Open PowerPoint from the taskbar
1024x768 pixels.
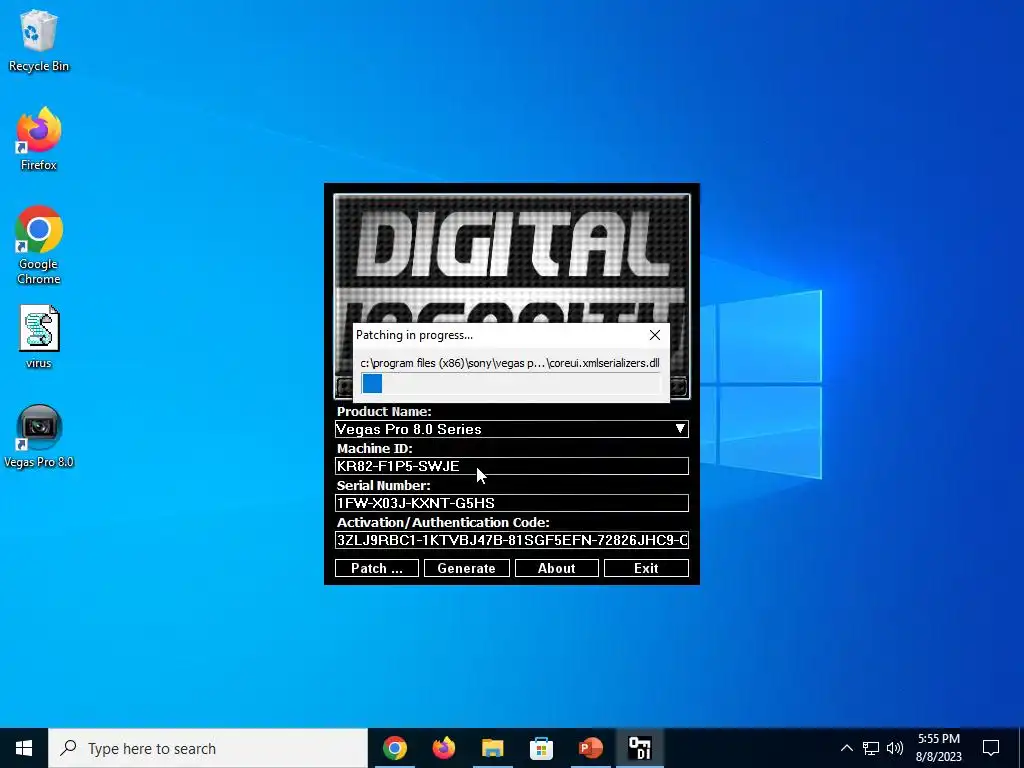click(x=590, y=748)
